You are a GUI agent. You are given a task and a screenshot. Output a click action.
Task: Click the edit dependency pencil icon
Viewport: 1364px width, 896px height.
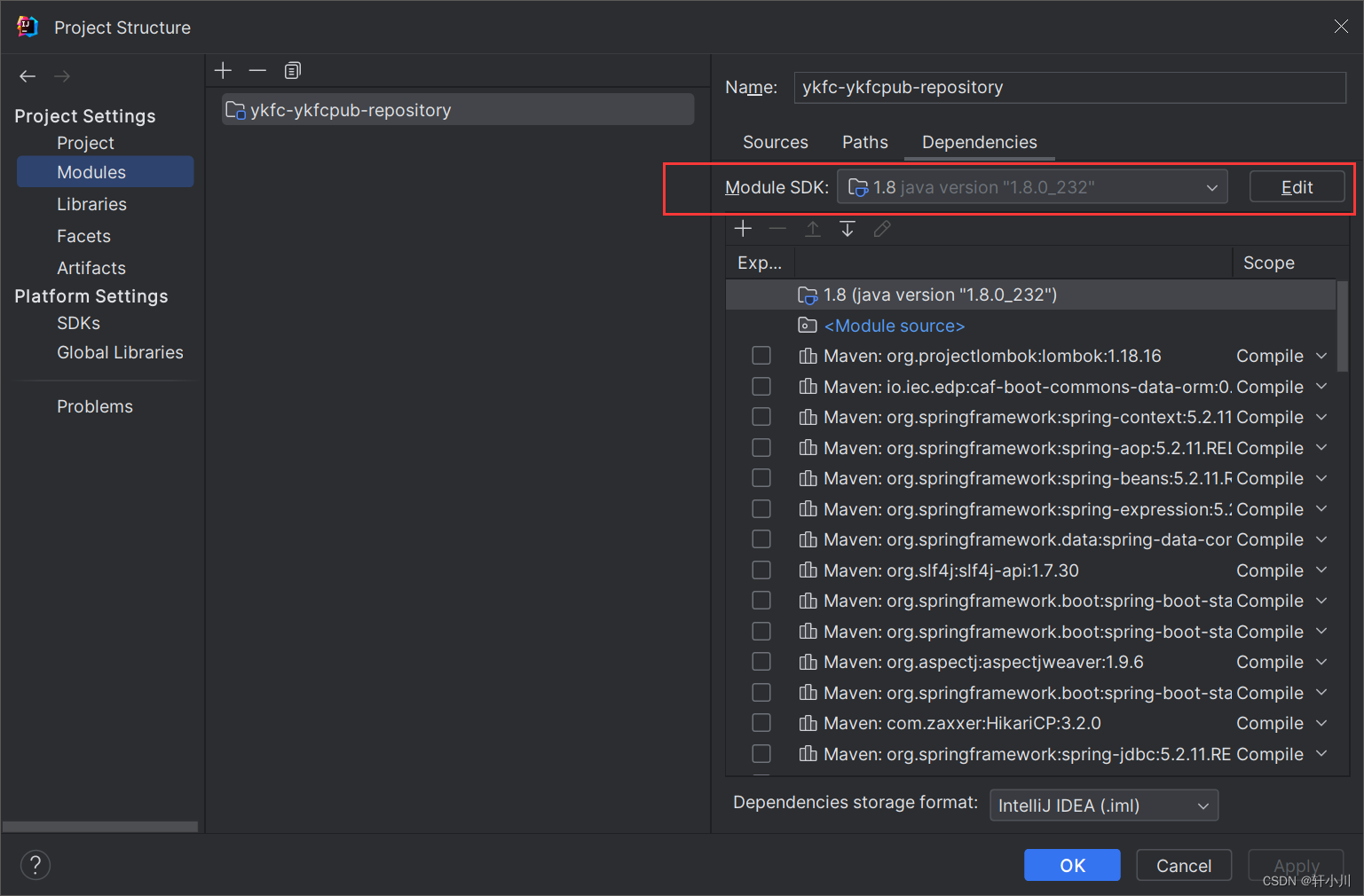pyautogui.click(x=882, y=229)
